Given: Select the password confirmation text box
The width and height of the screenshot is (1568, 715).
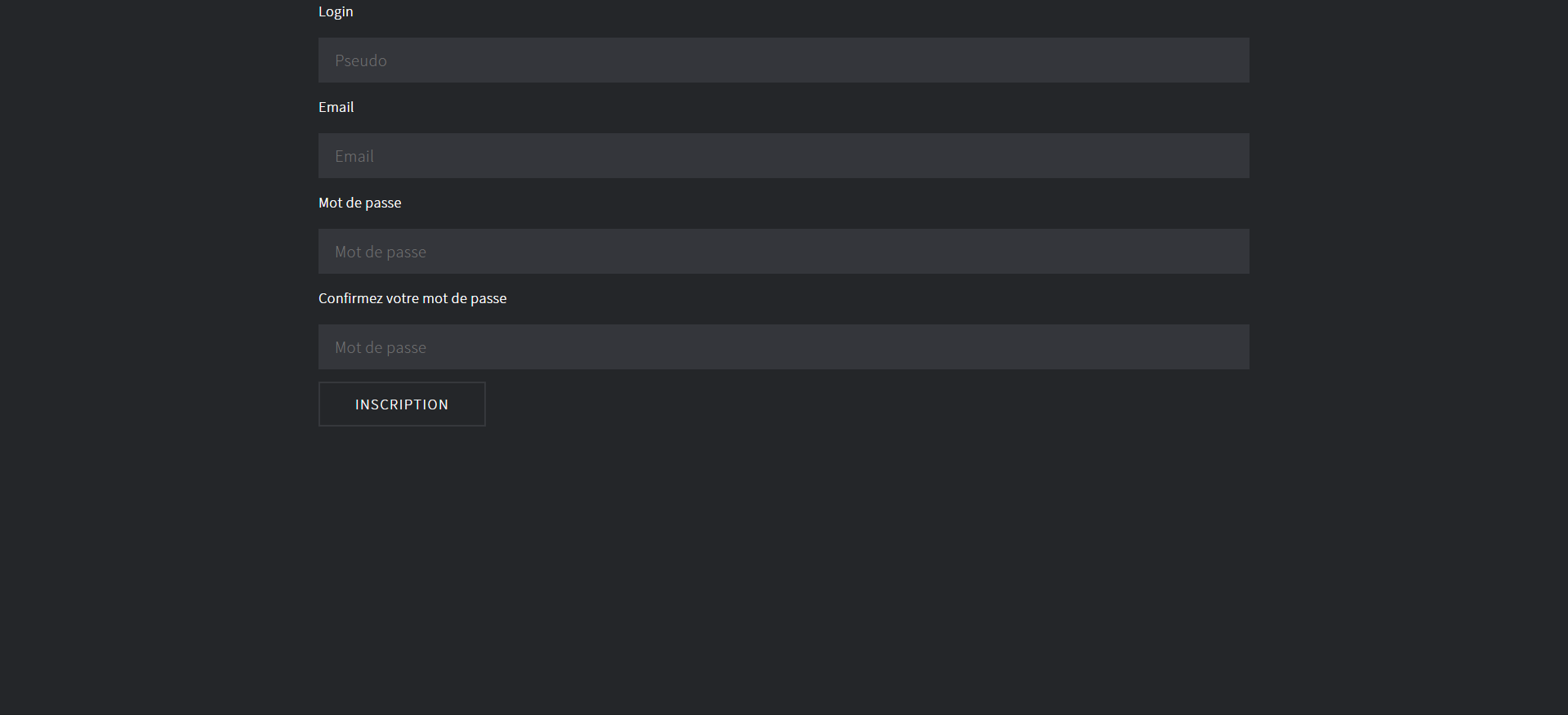Looking at the screenshot, I should pos(783,346).
